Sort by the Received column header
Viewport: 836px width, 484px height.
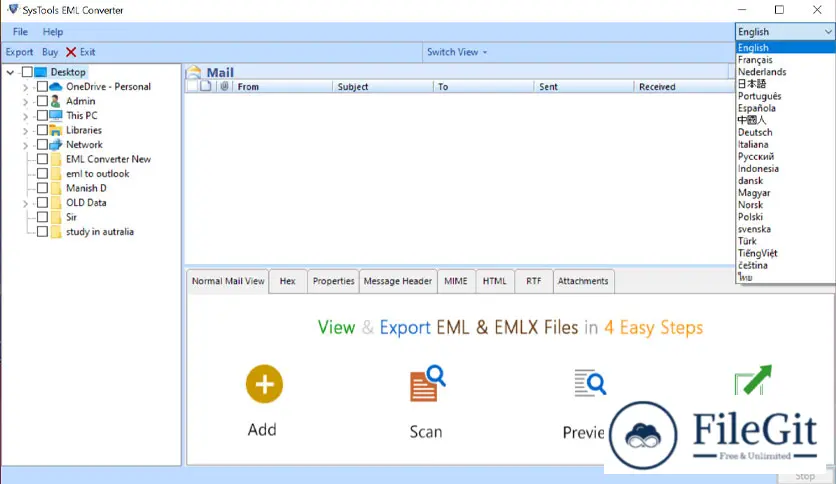coord(684,86)
